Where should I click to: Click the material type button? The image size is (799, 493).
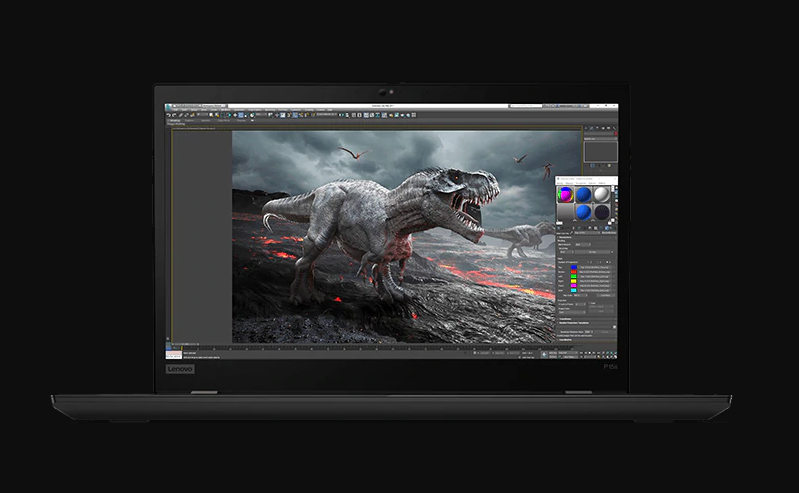(609, 232)
